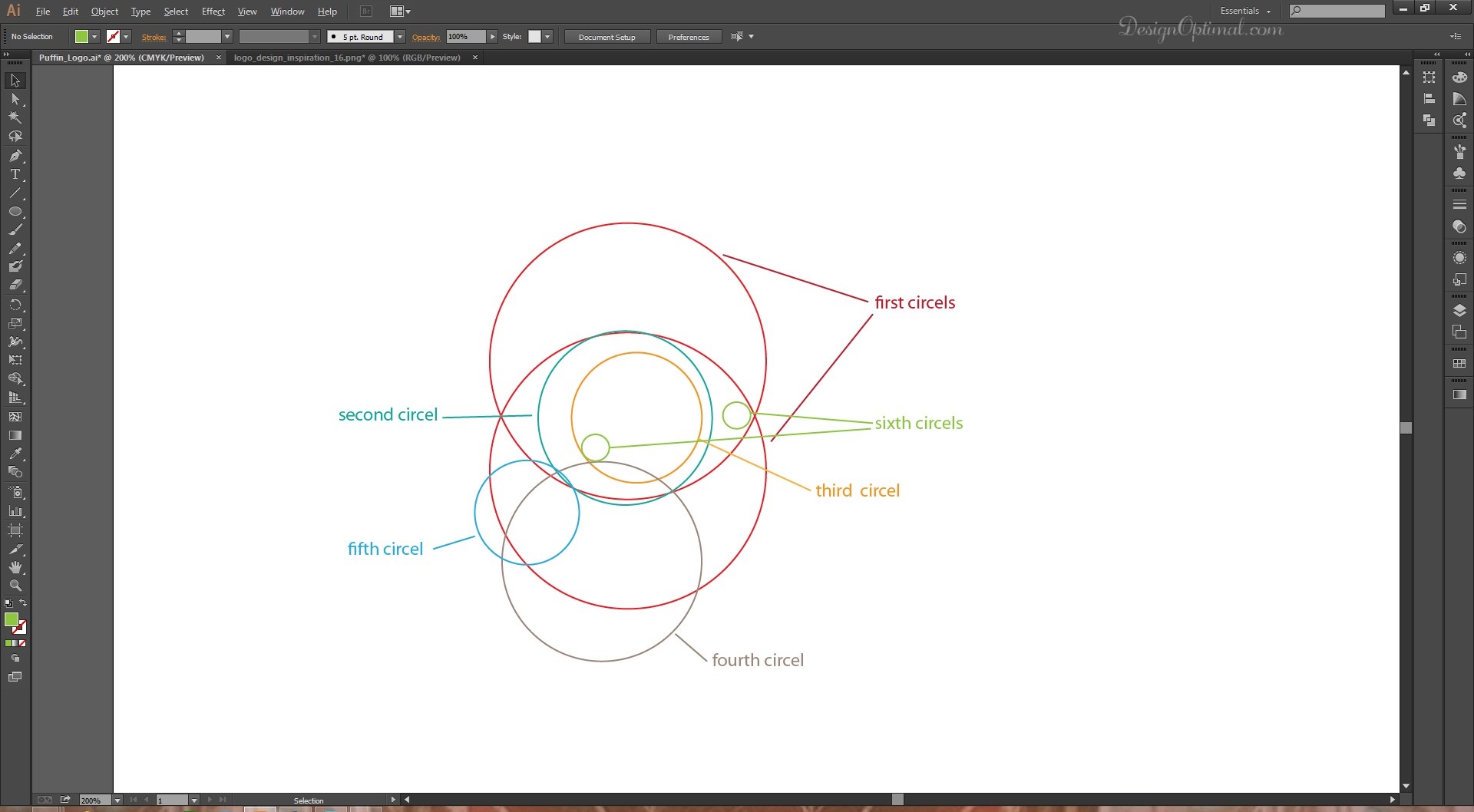This screenshot has width=1474, height=812.
Task: Select the Artboard tool
Action: (15, 530)
